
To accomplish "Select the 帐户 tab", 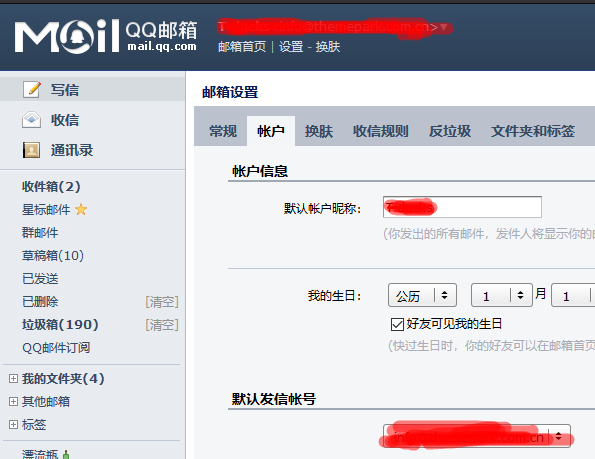I will [271, 131].
